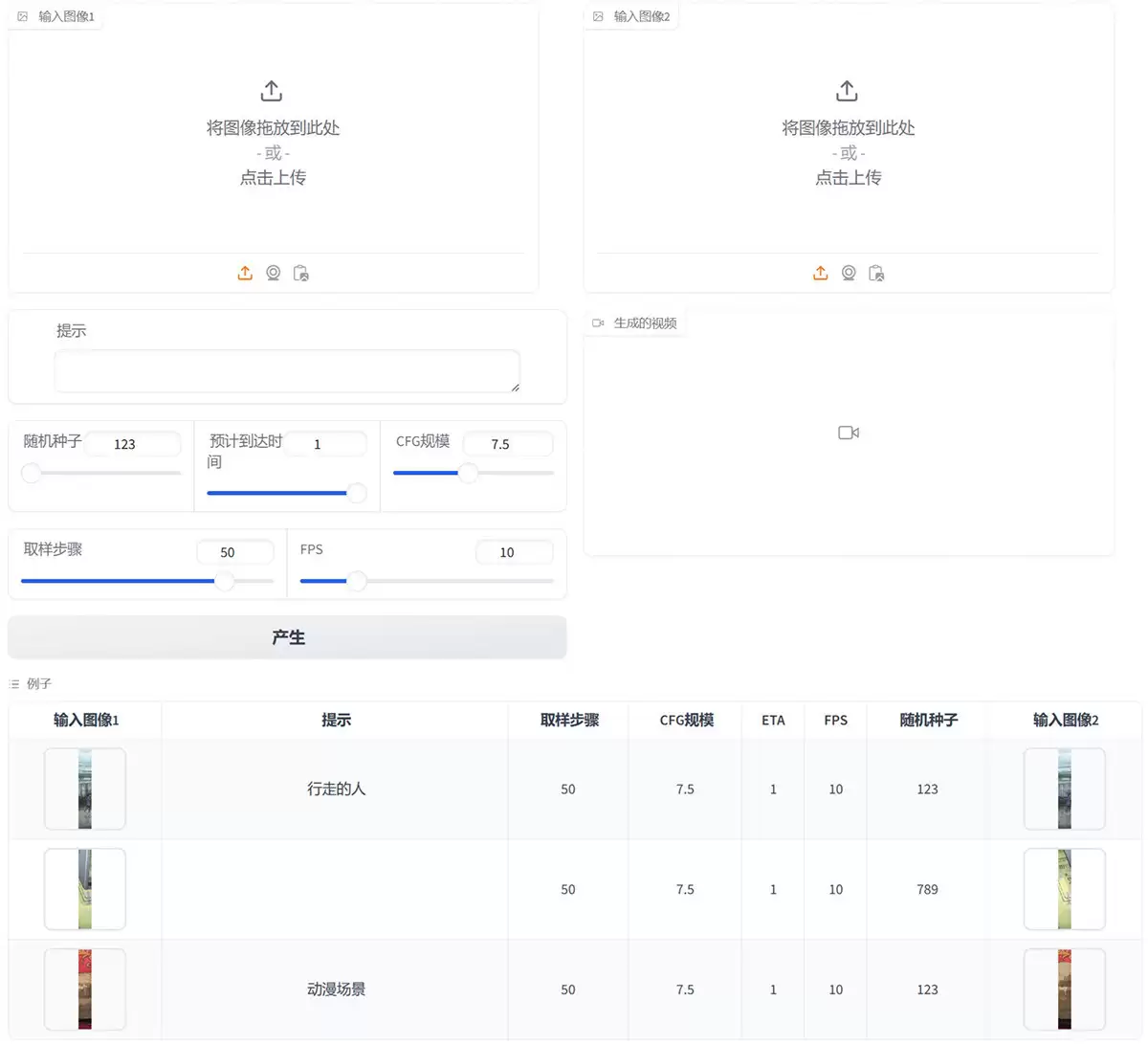
Task: Click image icon beside 输入图像2 label
Action: click(x=598, y=16)
